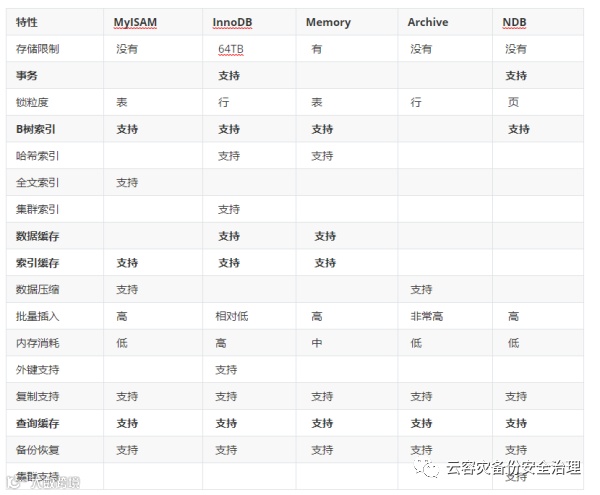Click the 事务 row label
This screenshot has height=495, width=600.
point(26,76)
